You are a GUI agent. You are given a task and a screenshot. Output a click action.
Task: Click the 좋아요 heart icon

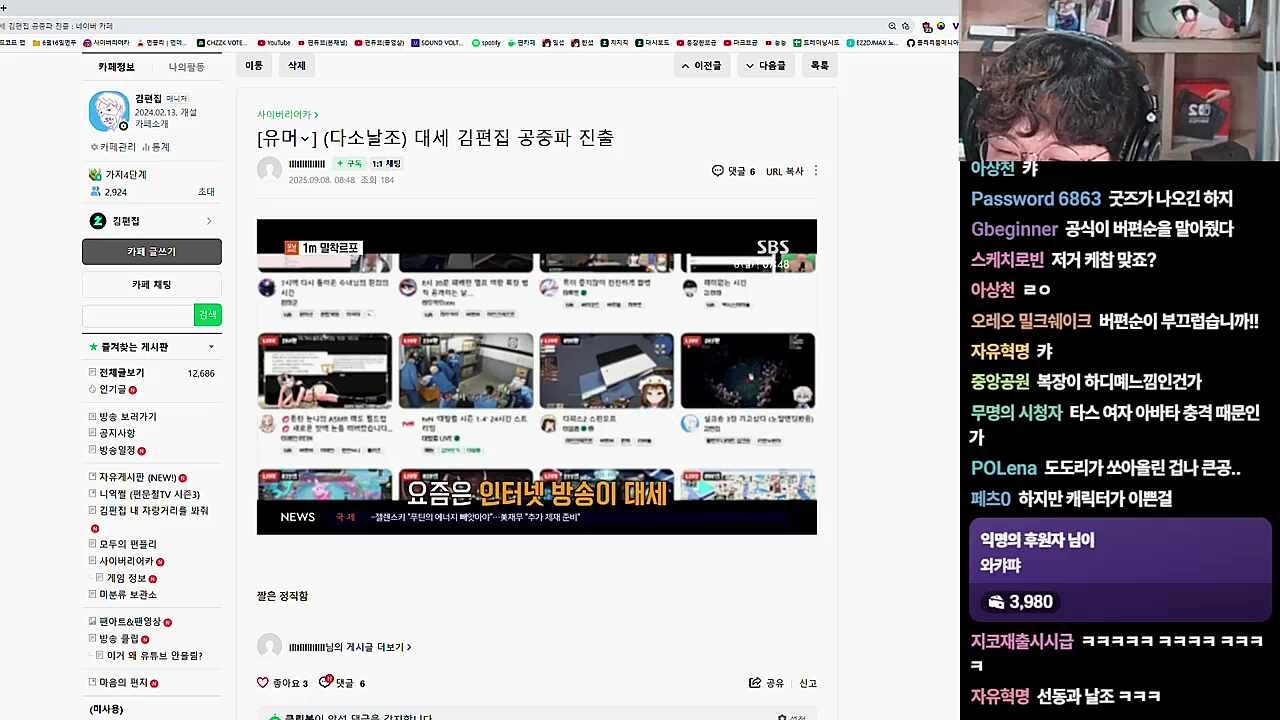263,683
